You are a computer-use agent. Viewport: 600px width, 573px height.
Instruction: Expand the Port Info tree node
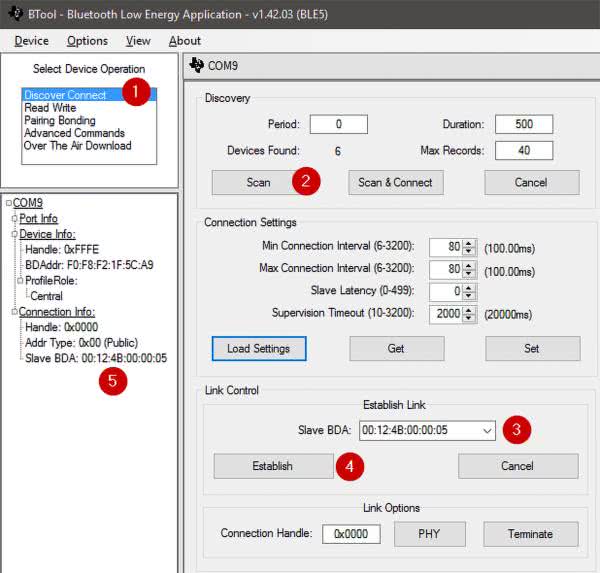[x=15, y=218]
